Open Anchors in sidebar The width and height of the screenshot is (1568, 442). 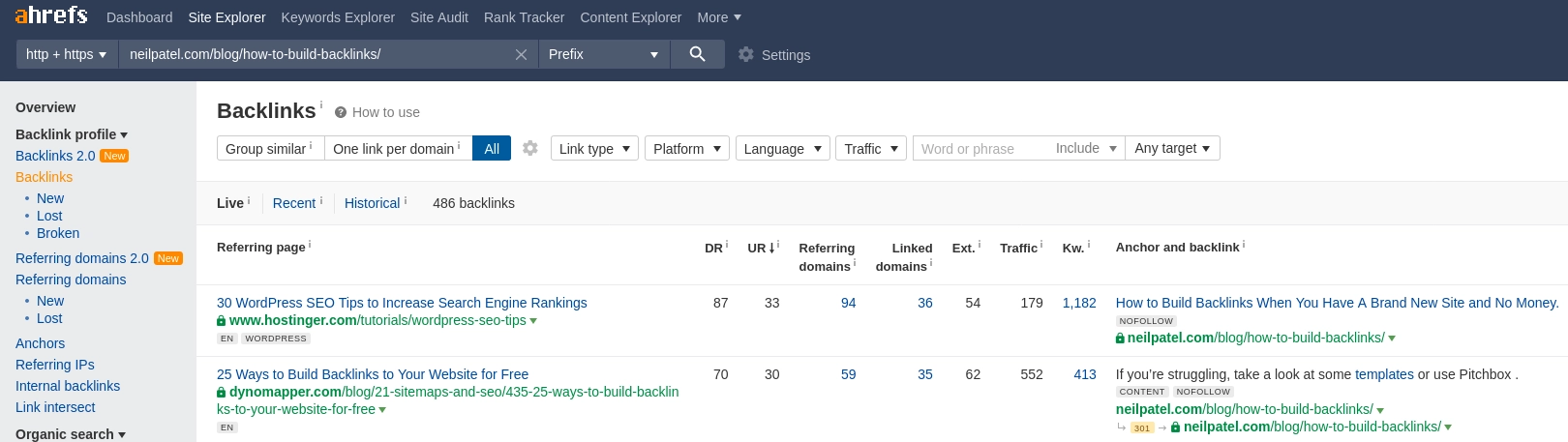[x=41, y=343]
